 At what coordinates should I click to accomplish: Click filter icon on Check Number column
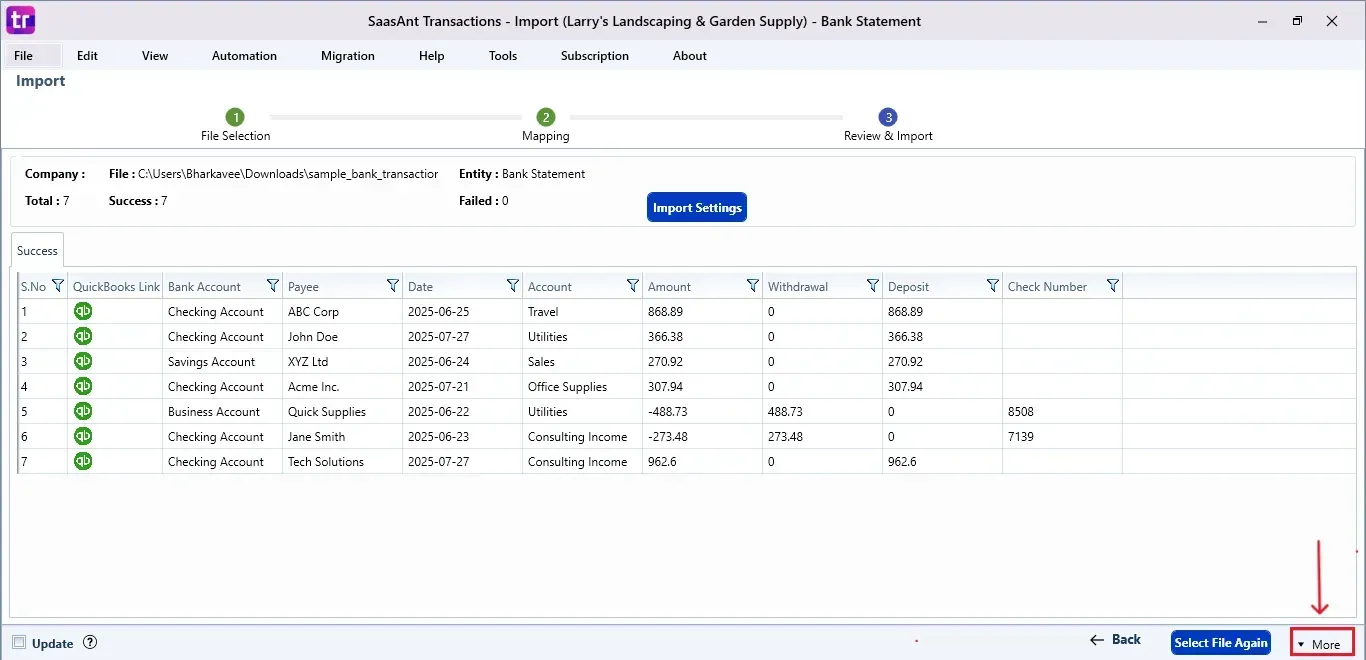click(x=1113, y=286)
